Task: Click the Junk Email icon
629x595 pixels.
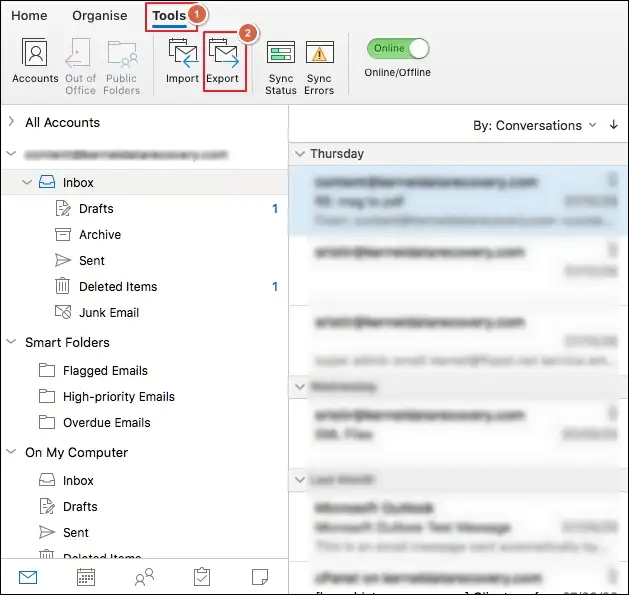Action: tap(63, 312)
